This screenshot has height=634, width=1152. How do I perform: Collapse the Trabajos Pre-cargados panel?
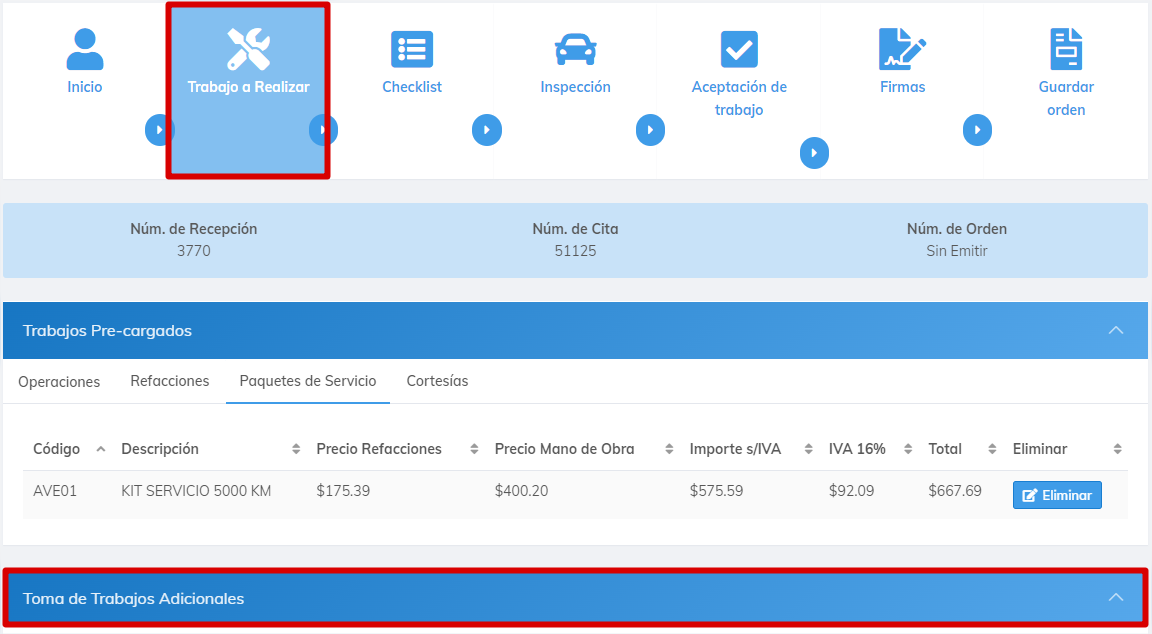(x=1116, y=331)
